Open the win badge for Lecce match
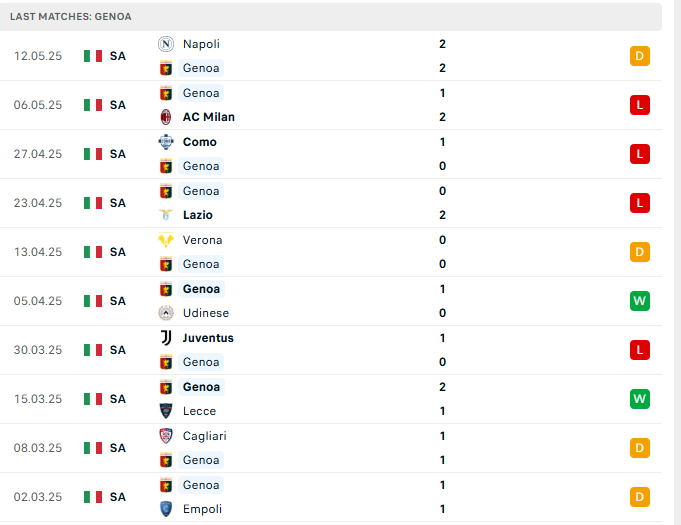The image size is (681, 525). [640, 399]
